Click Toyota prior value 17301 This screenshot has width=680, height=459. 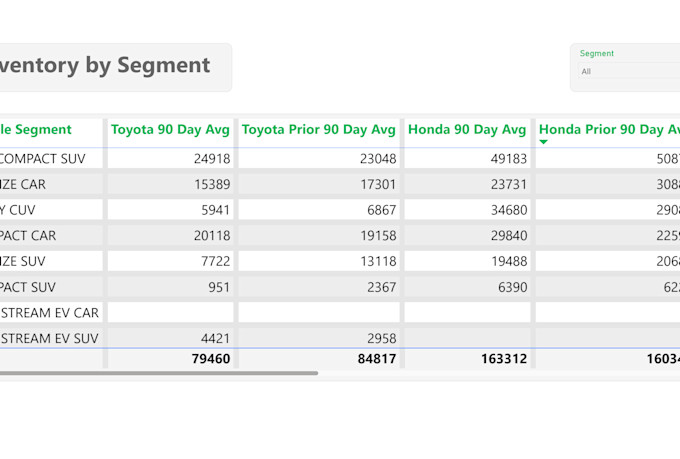click(x=378, y=184)
